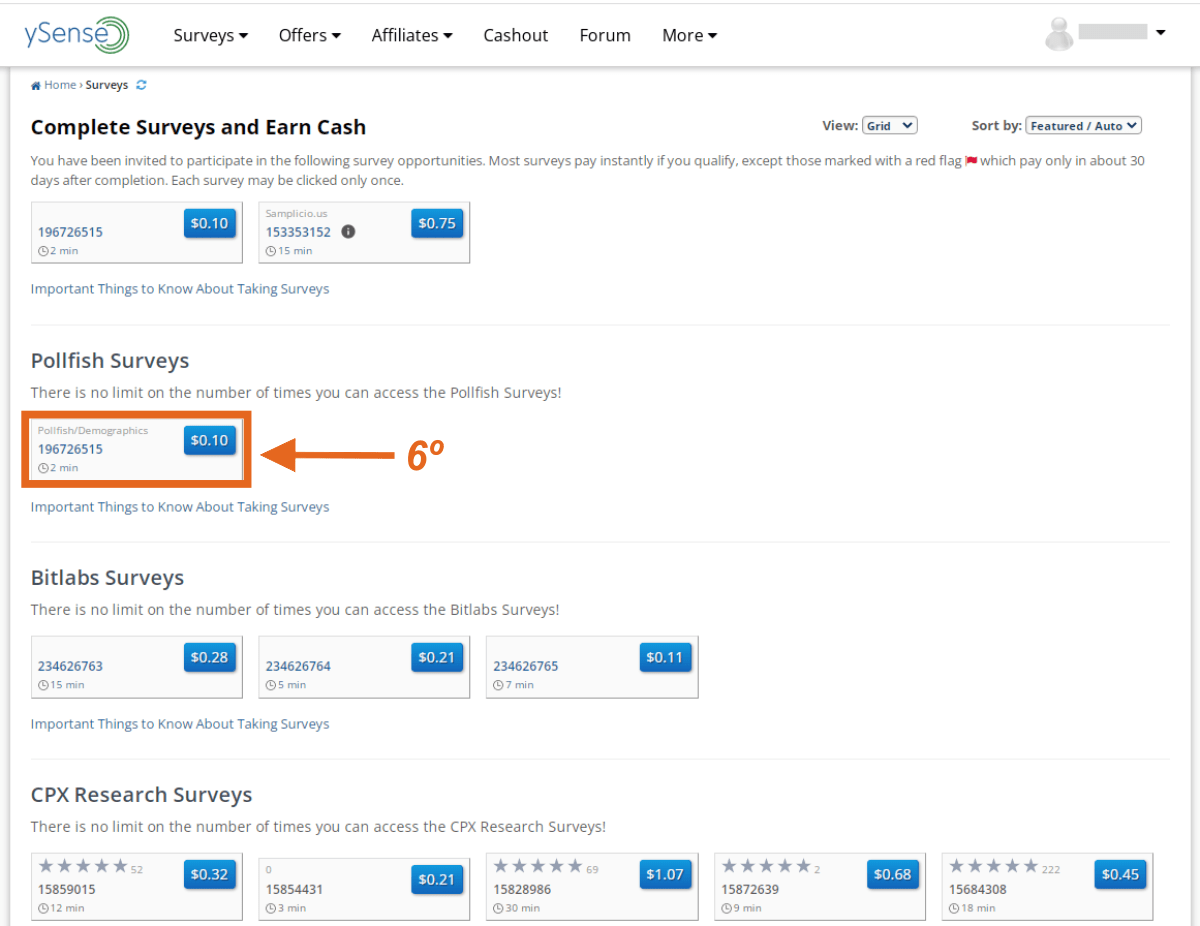Click the clock icon on the 18 min survey
This screenshot has width=1200, height=926.
[954, 908]
